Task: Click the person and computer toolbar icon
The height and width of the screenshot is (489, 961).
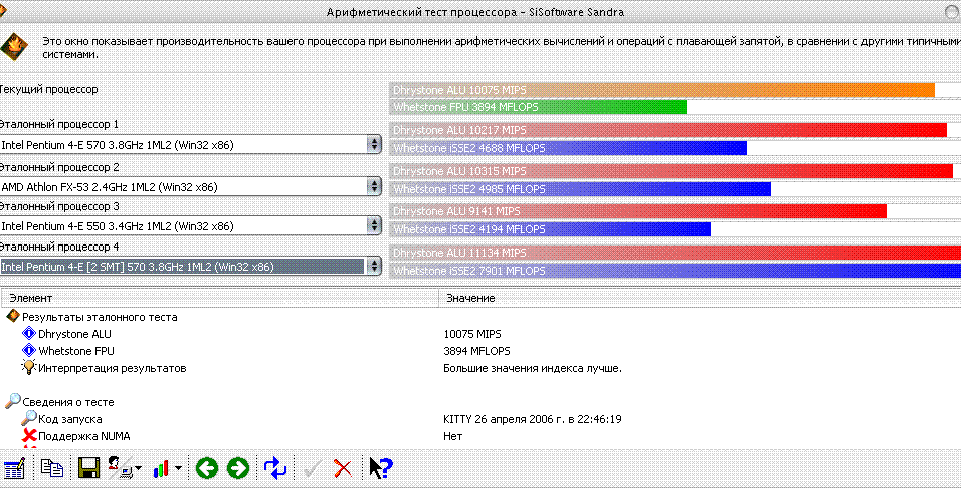Action: click(120, 468)
